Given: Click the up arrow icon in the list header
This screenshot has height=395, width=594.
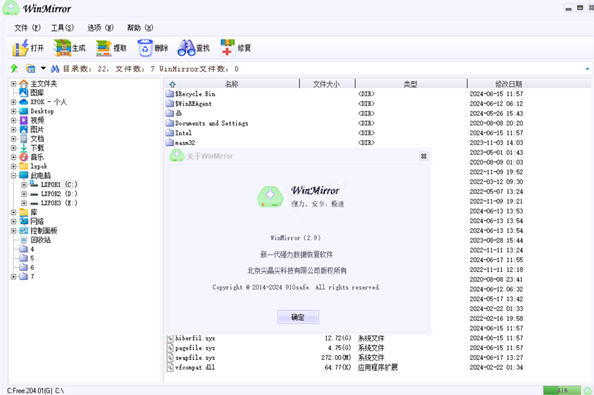Looking at the screenshot, I should [x=172, y=84].
